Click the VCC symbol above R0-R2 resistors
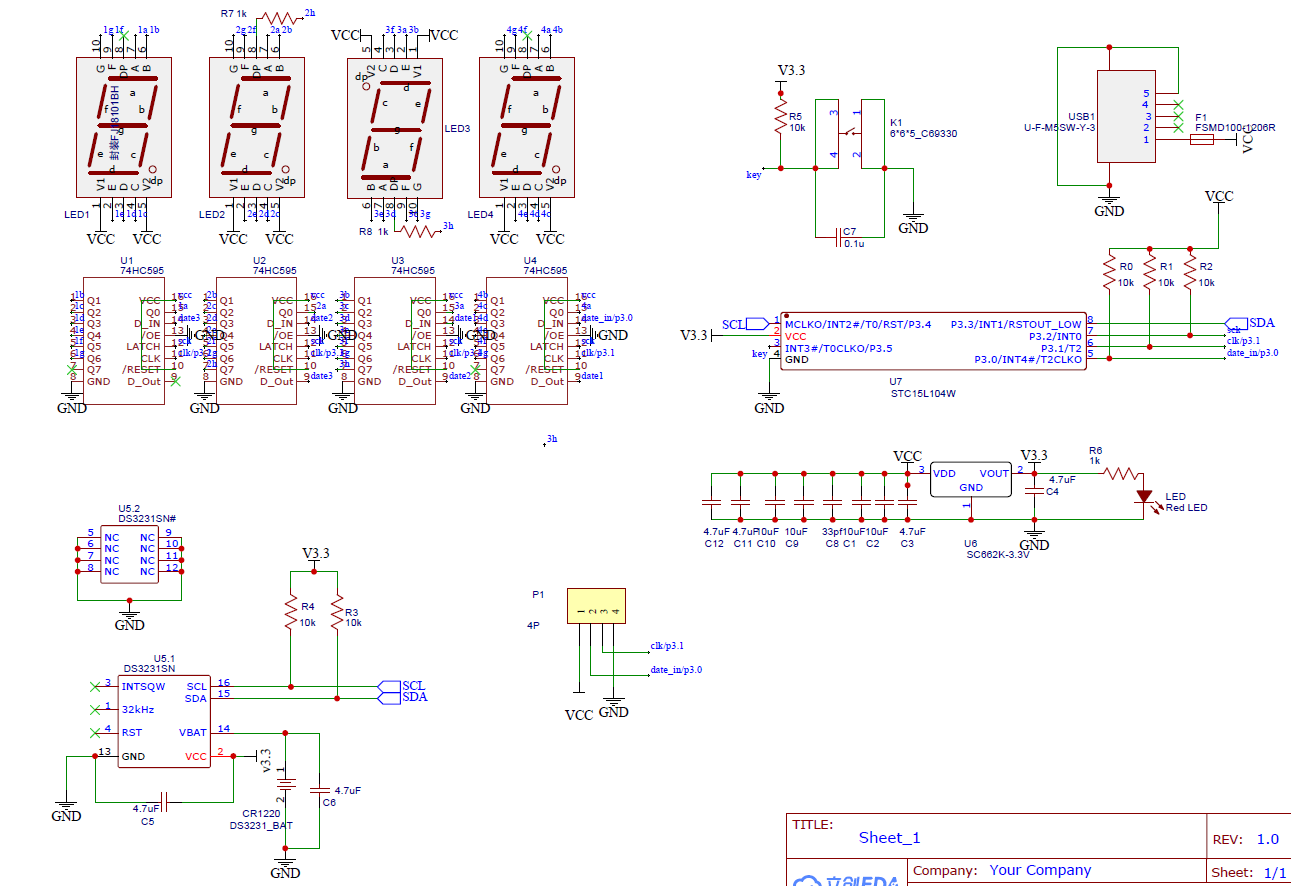The height and width of the screenshot is (886, 1291). pyautogui.click(x=1219, y=196)
